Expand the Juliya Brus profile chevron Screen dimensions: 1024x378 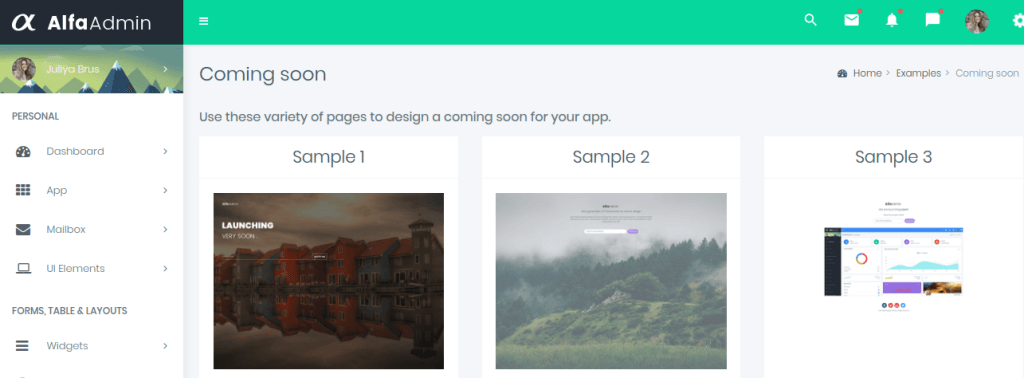(x=165, y=69)
